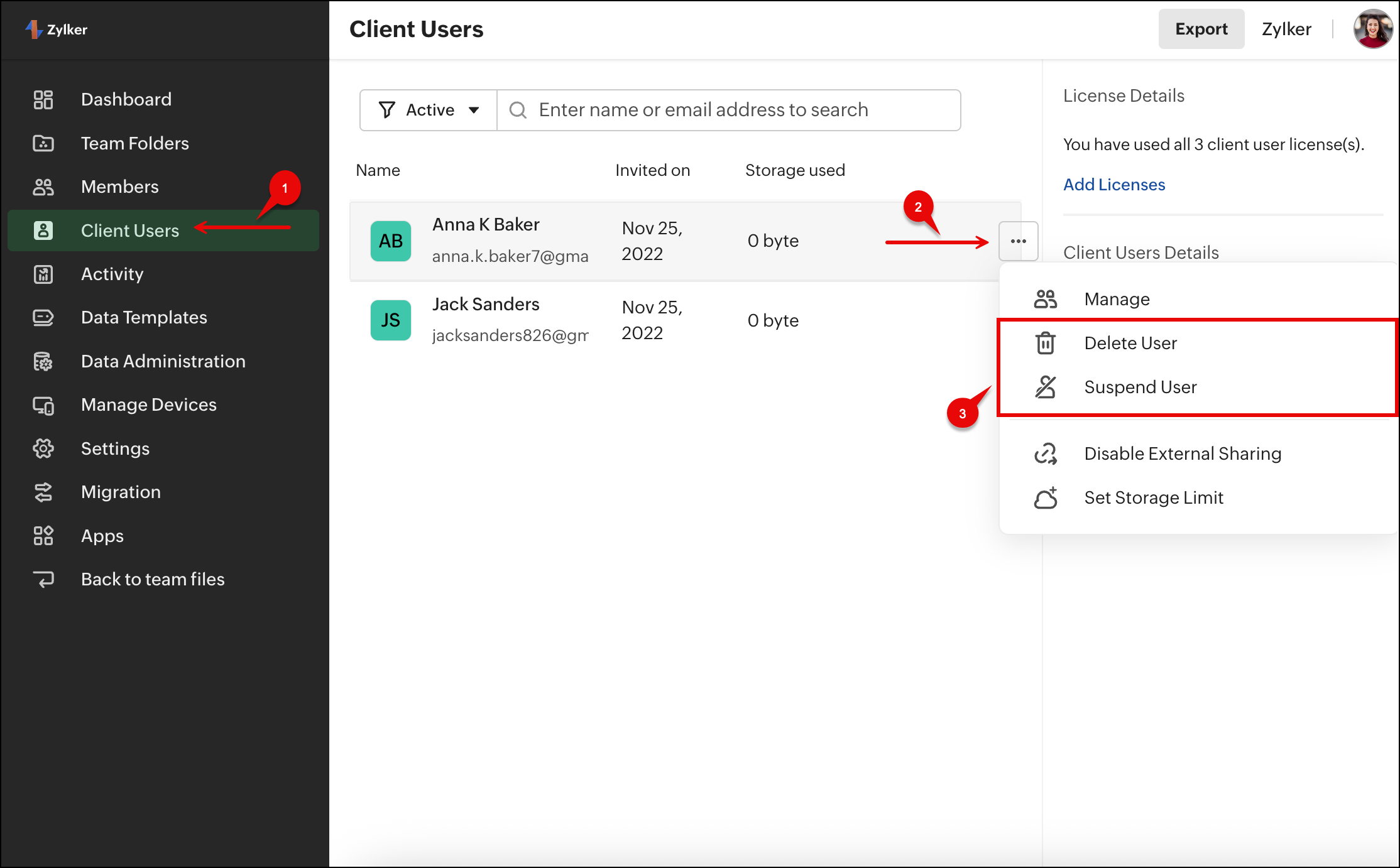Click the Manage Devices icon
The width and height of the screenshot is (1400, 868).
coord(43,405)
